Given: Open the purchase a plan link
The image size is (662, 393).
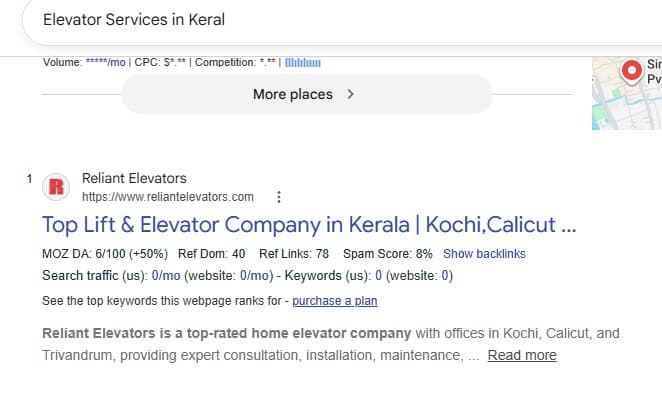Looking at the screenshot, I should [335, 301].
